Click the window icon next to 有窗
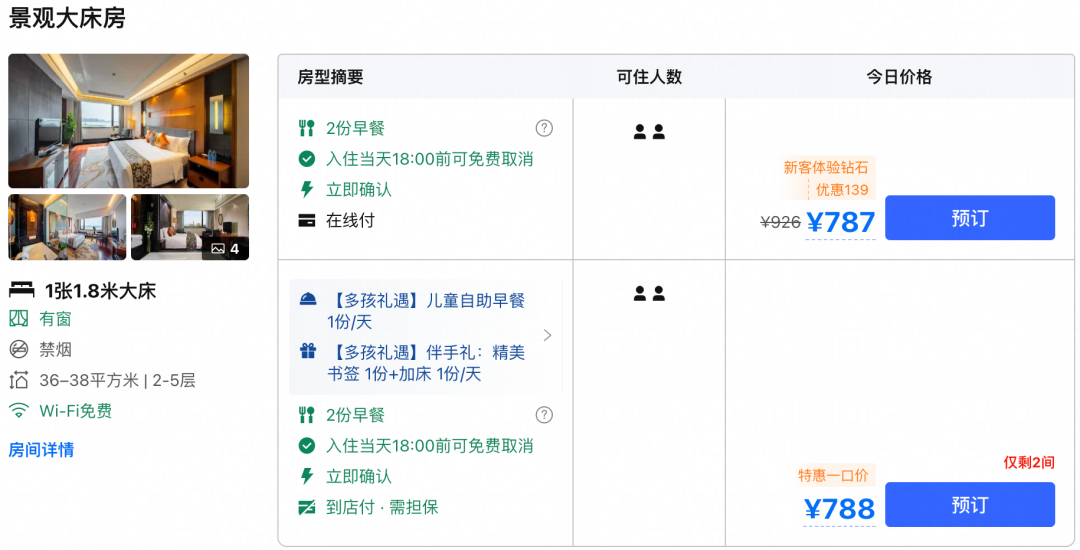The width and height of the screenshot is (1080, 550). [19, 319]
